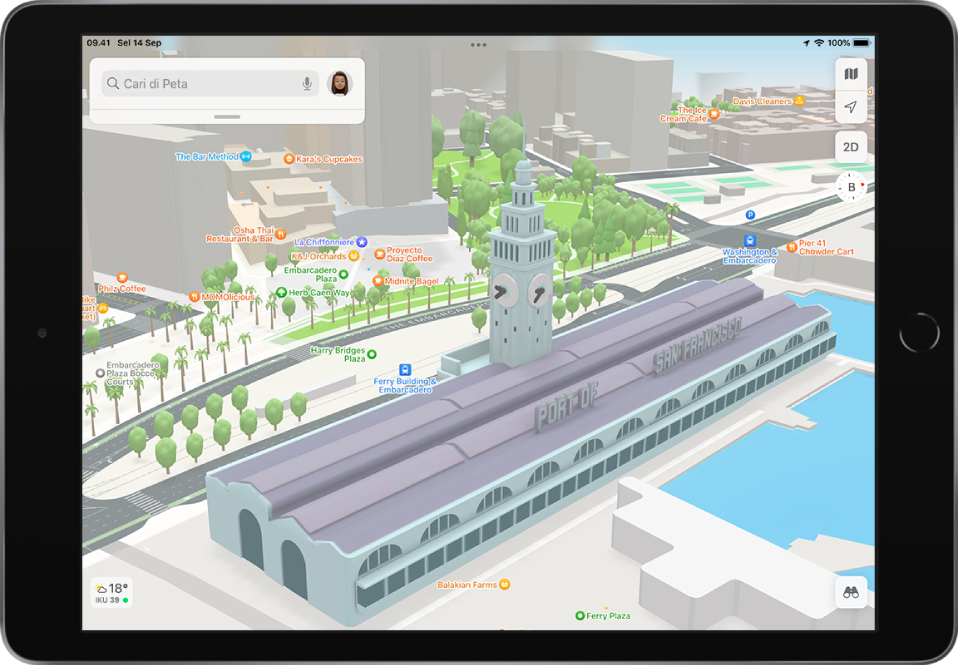Open the map mode selector icon

(851, 74)
